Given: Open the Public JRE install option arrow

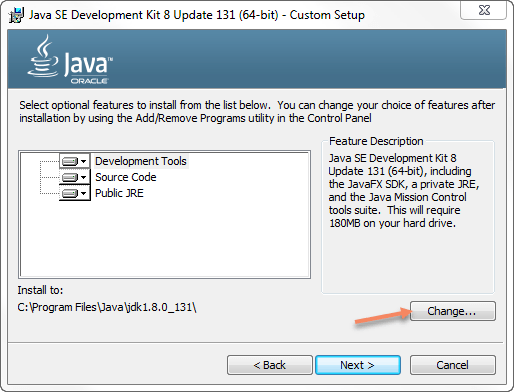Looking at the screenshot, I should click(x=84, y=193).
